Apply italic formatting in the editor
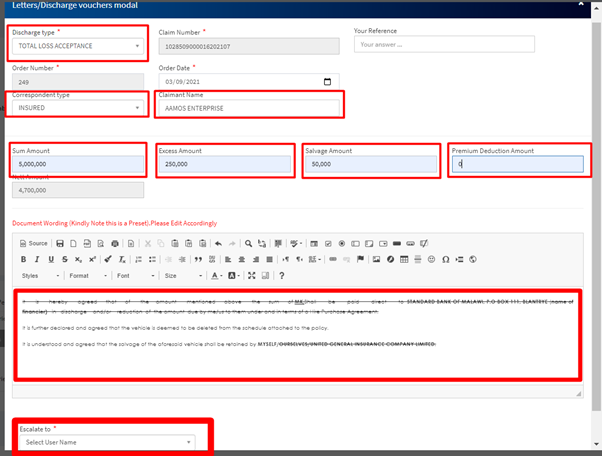 (36, 259)
